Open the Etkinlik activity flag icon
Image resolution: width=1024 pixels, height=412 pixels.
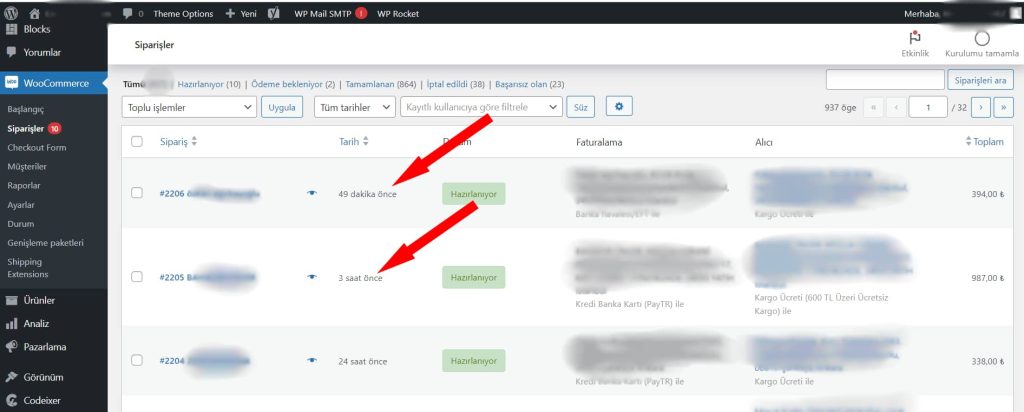914,38
